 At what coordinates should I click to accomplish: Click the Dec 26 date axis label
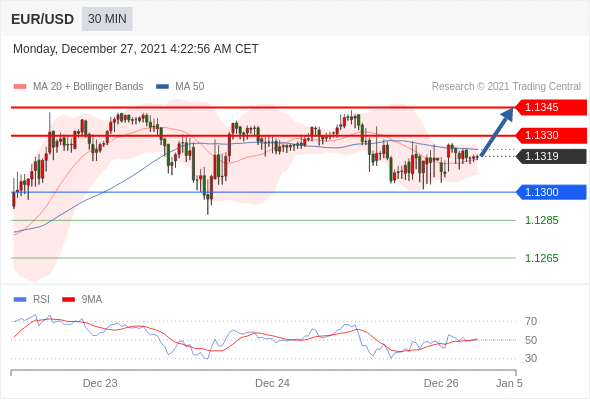coord(441,383)
